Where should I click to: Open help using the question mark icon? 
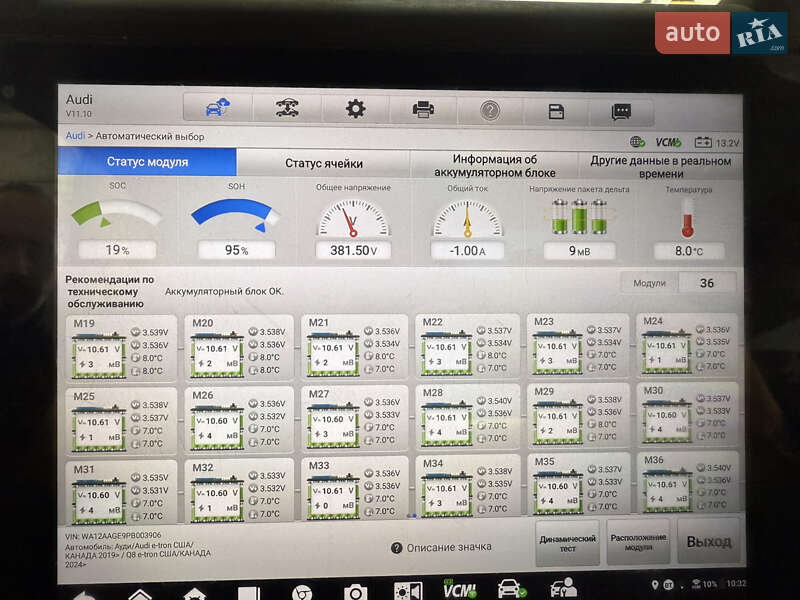tap(490, 110)
